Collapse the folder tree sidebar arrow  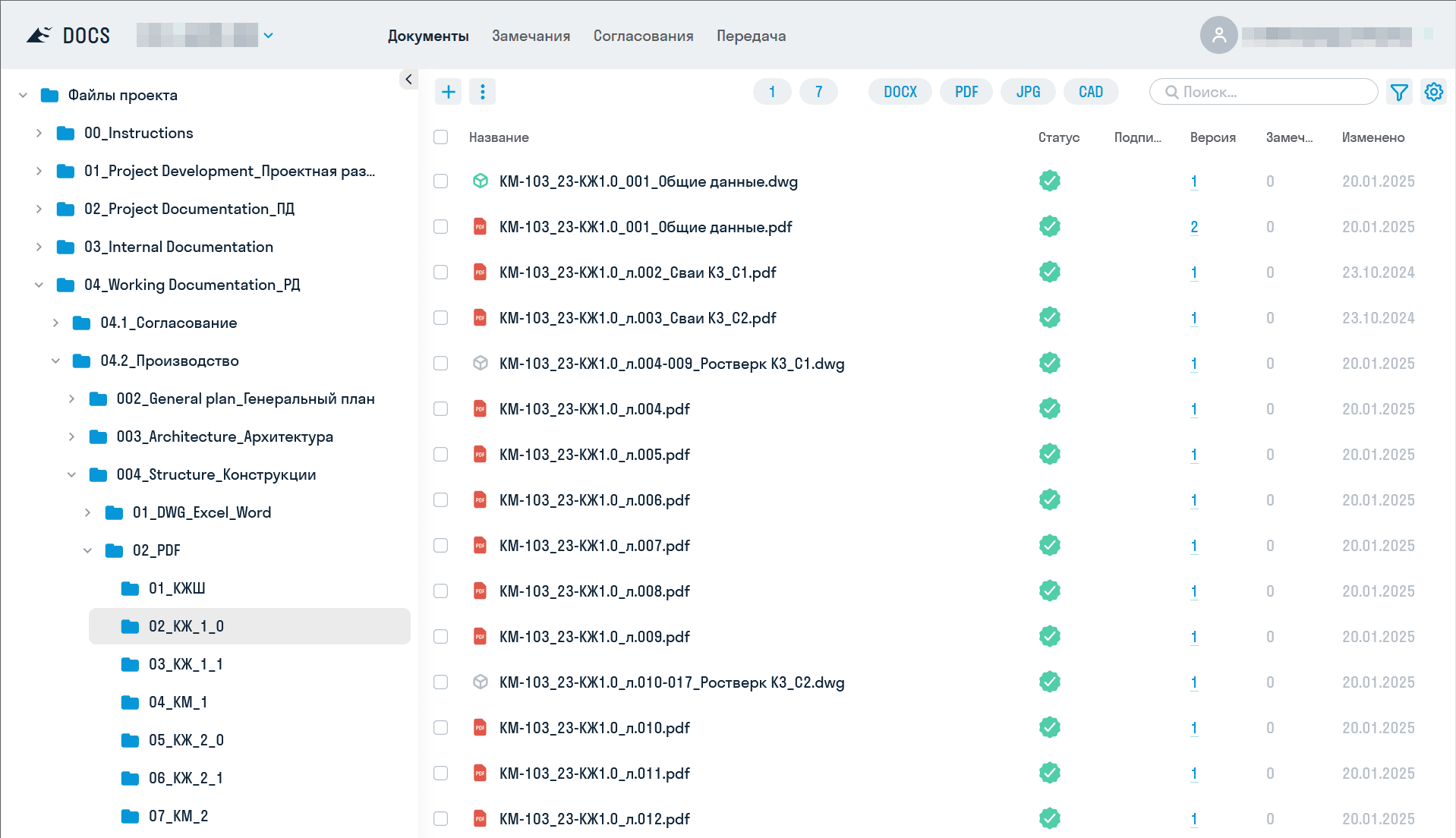(408, 79)
